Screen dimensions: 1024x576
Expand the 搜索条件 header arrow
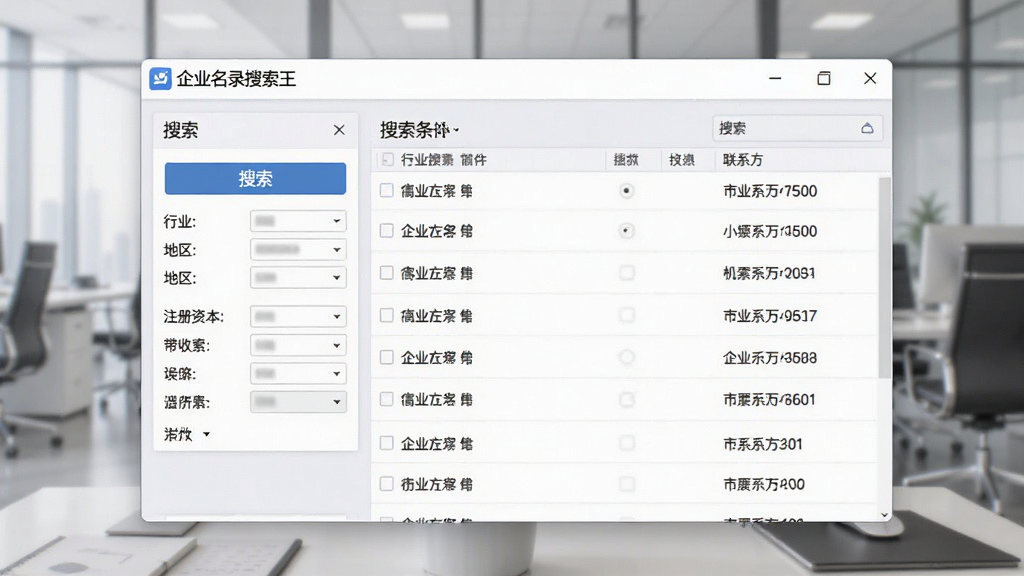click(456, 130)
